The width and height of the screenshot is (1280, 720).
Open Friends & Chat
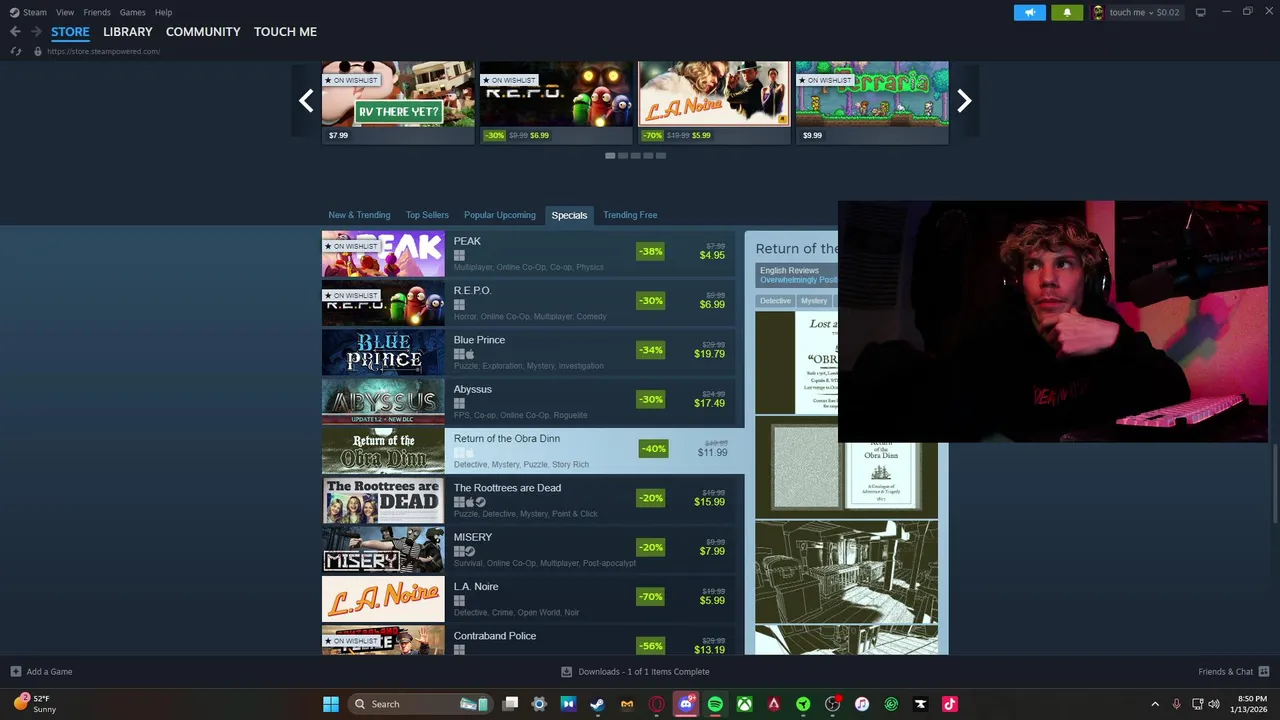1233,672
